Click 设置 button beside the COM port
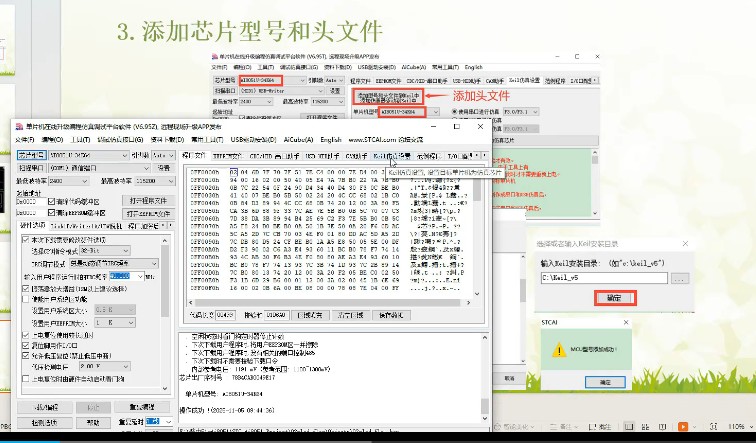 (163, 168)
